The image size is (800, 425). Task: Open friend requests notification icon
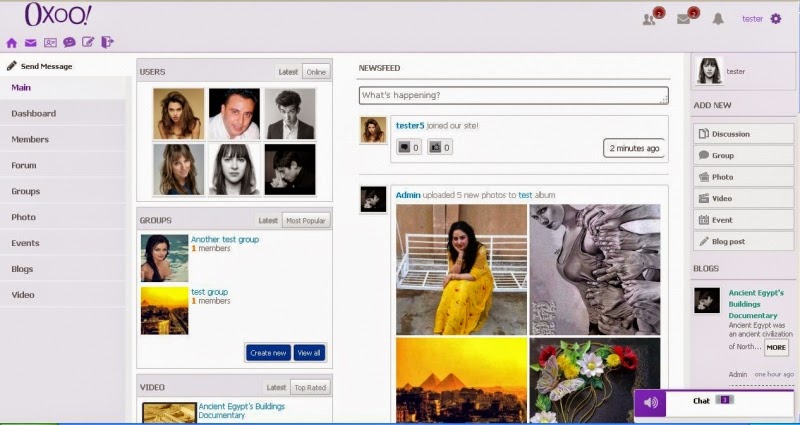651,18
